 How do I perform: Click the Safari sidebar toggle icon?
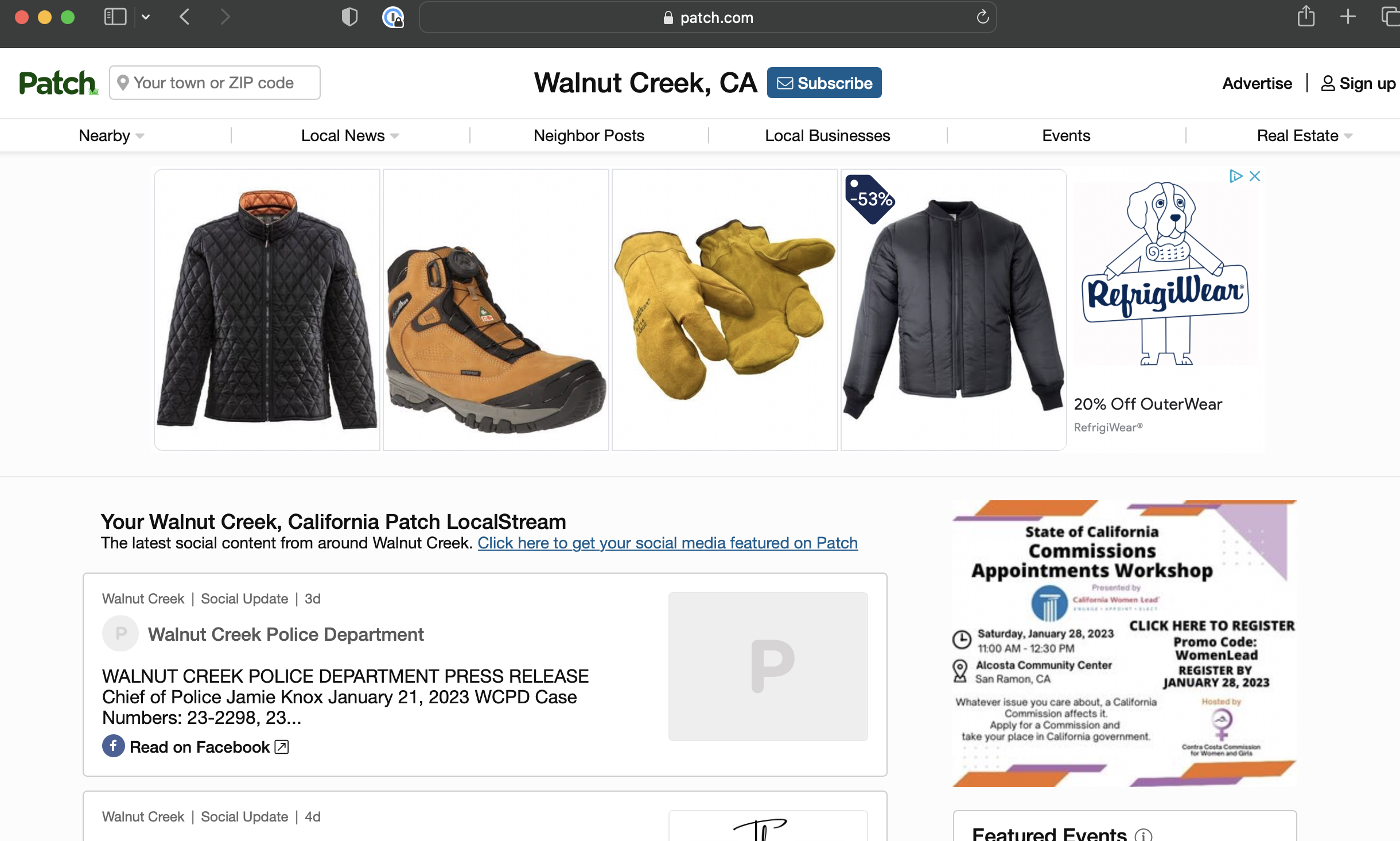tap(115, 17)
